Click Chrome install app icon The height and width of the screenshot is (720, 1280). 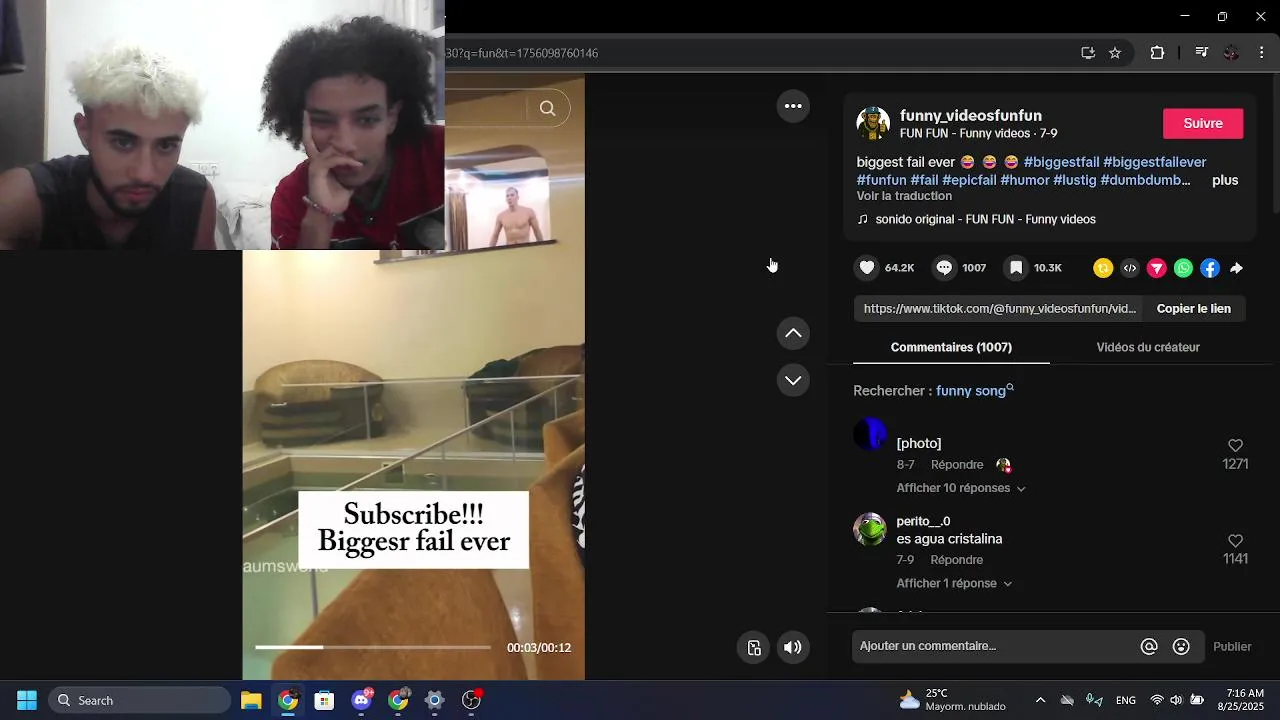[x=1088, y=53]
